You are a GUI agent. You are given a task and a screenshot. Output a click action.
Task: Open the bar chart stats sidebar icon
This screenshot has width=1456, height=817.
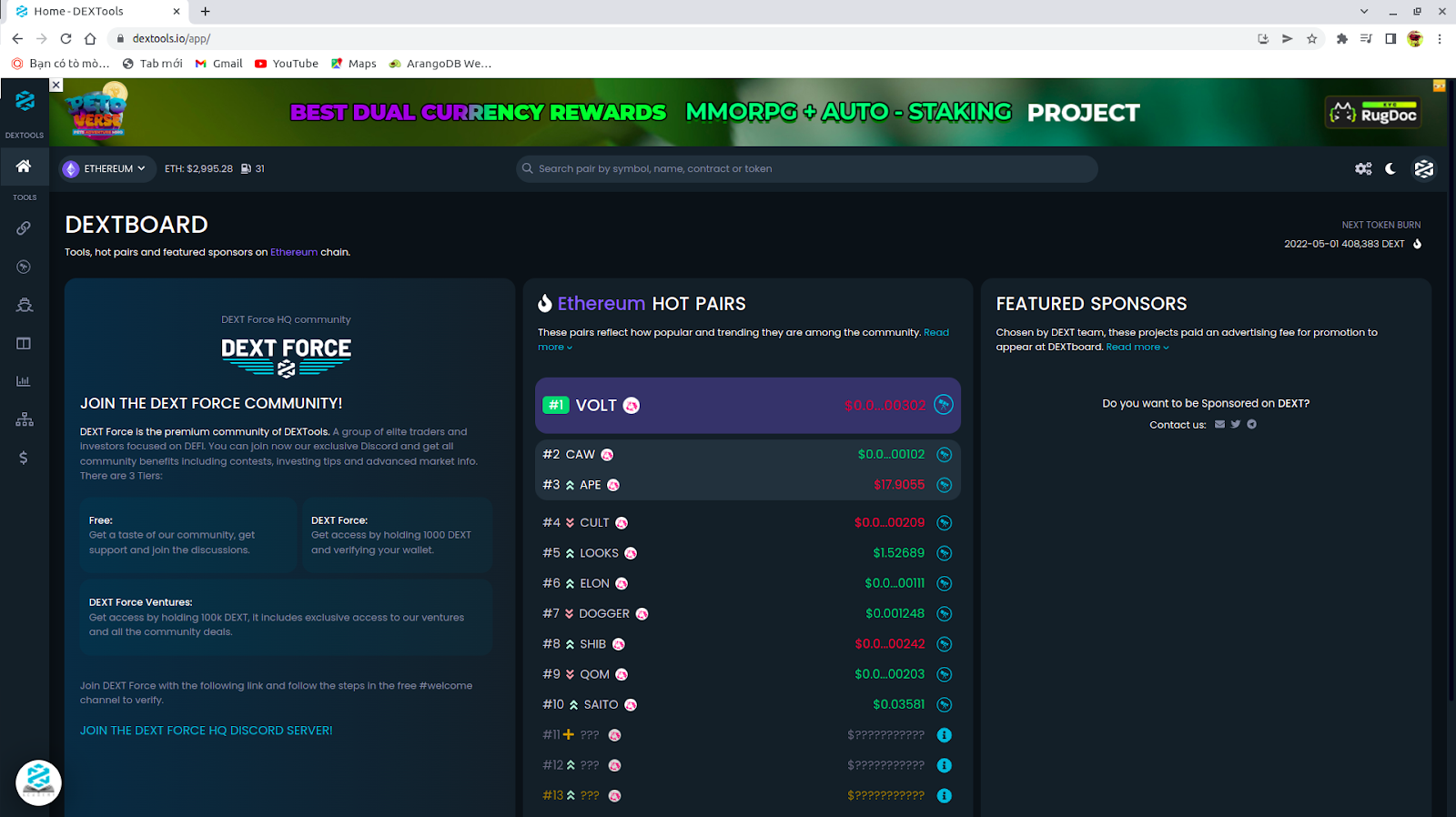24,381
